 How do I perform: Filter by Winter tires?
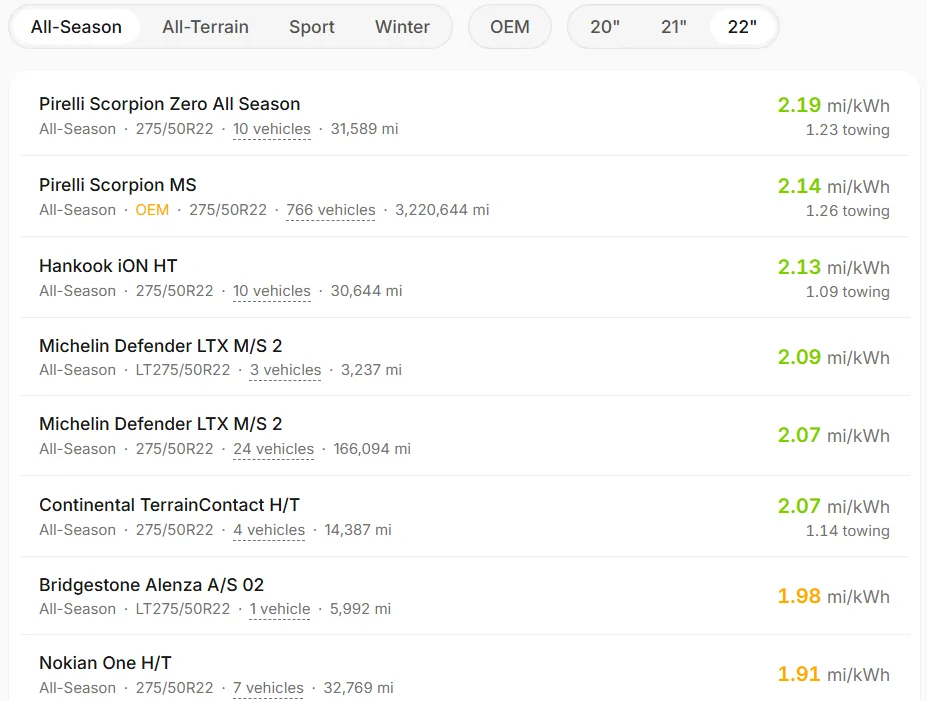coord(402,27)
